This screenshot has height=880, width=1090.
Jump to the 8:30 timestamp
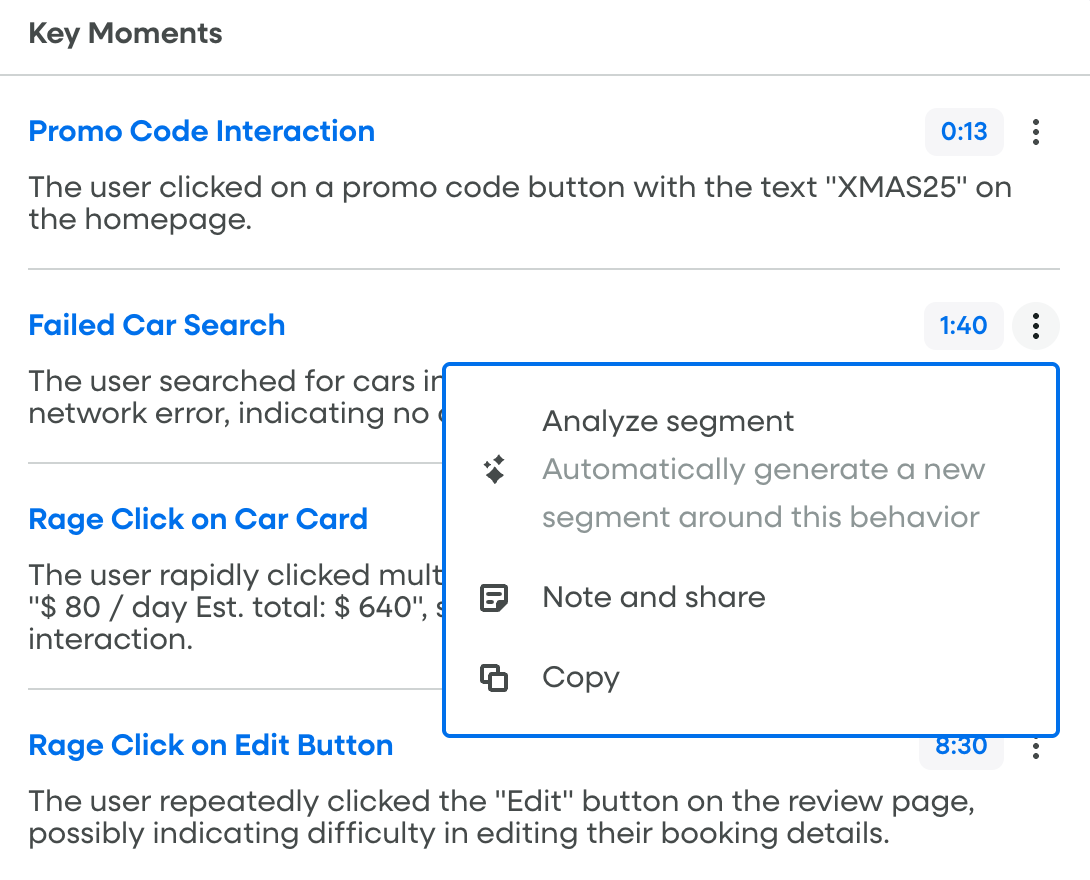click(x=961, y=746)
